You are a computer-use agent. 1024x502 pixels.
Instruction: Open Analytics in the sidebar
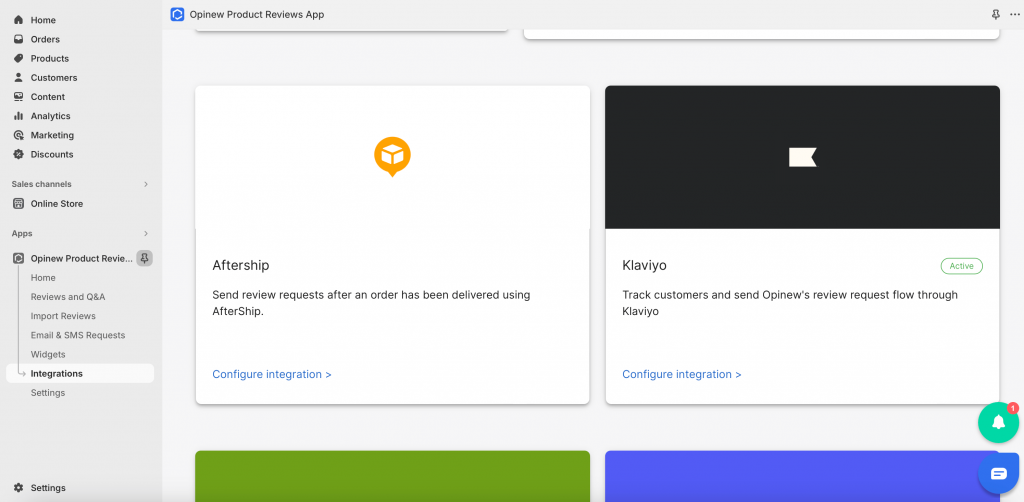(50, 116)
